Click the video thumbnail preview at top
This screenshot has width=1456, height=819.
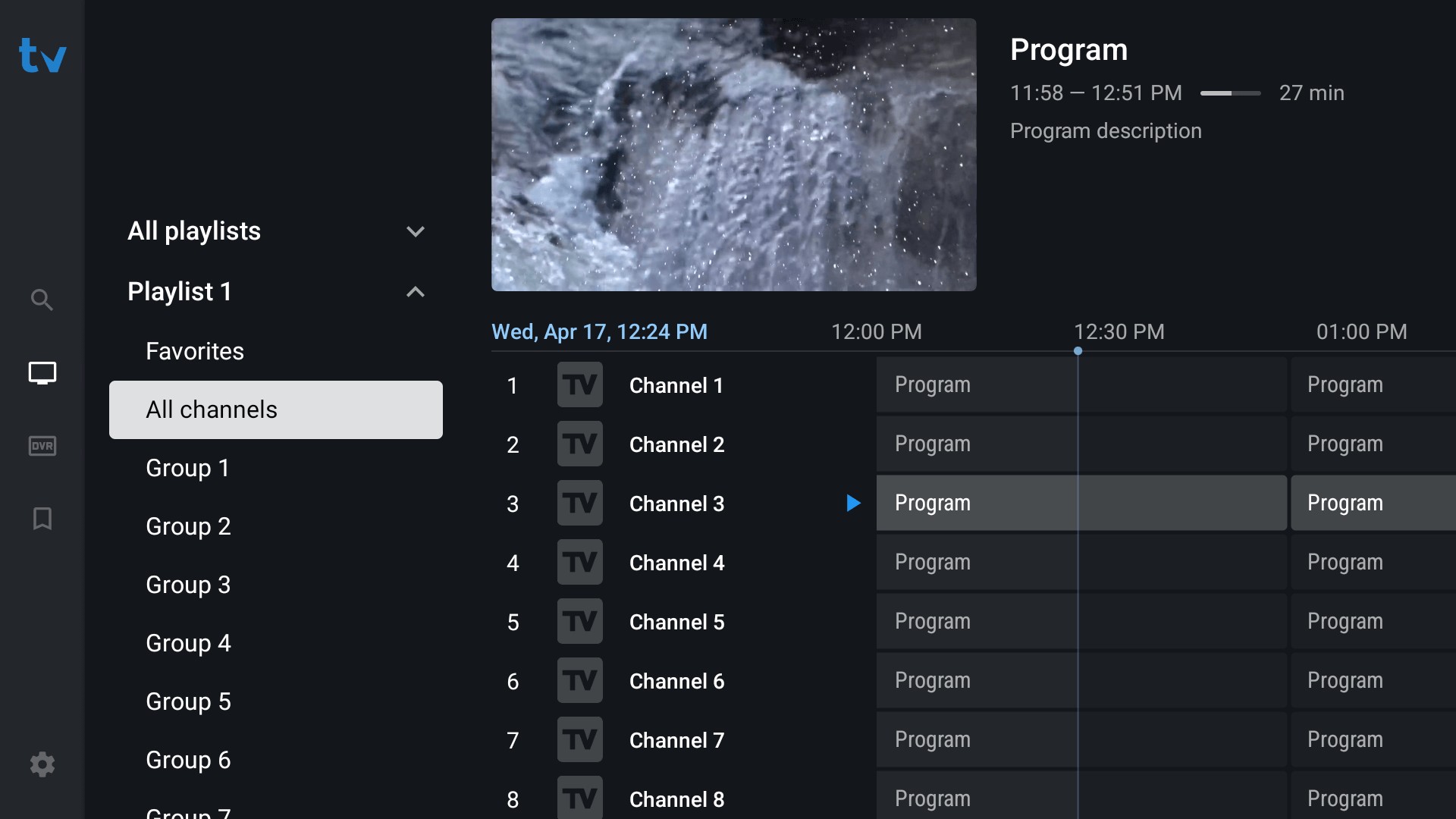click(x=735, y=154)
